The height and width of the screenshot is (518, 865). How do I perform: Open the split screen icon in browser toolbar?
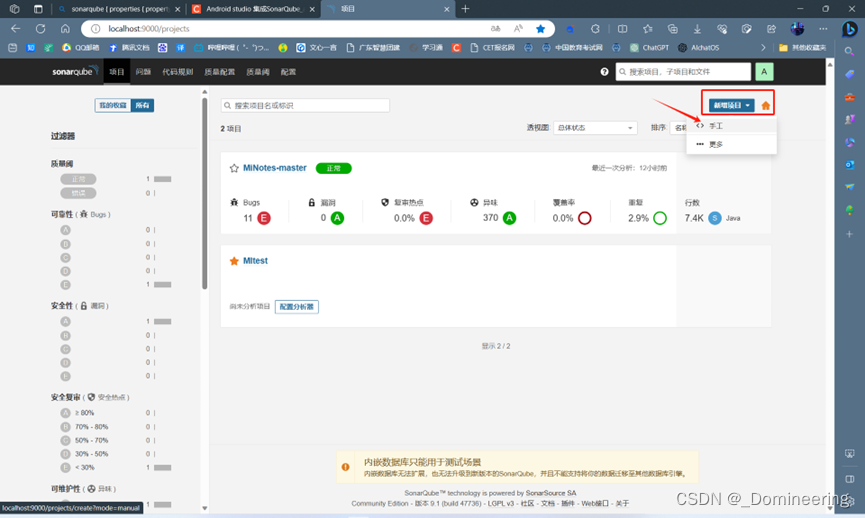pyautogui.click(x=622, y=29)
